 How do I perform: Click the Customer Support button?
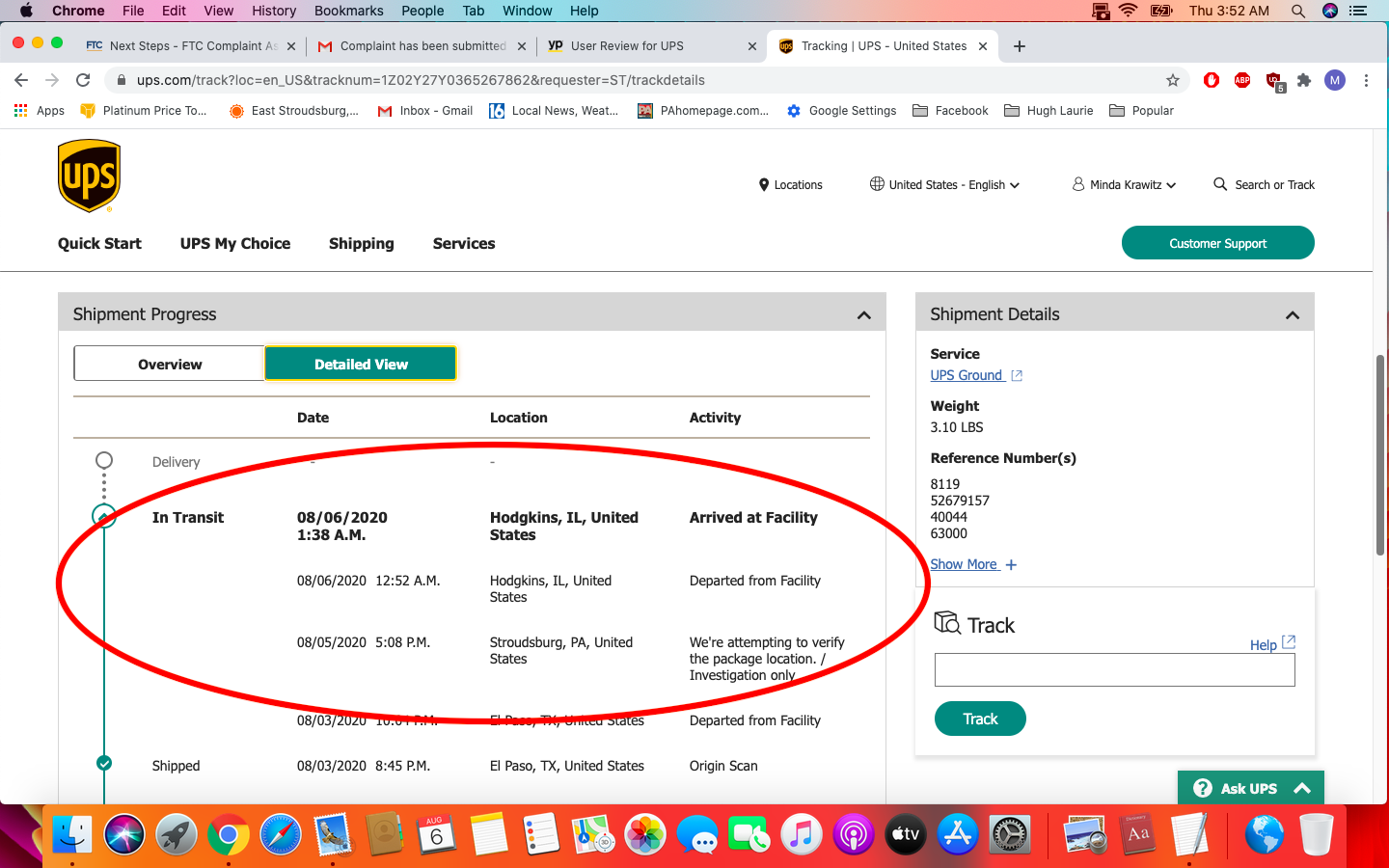1217,243
